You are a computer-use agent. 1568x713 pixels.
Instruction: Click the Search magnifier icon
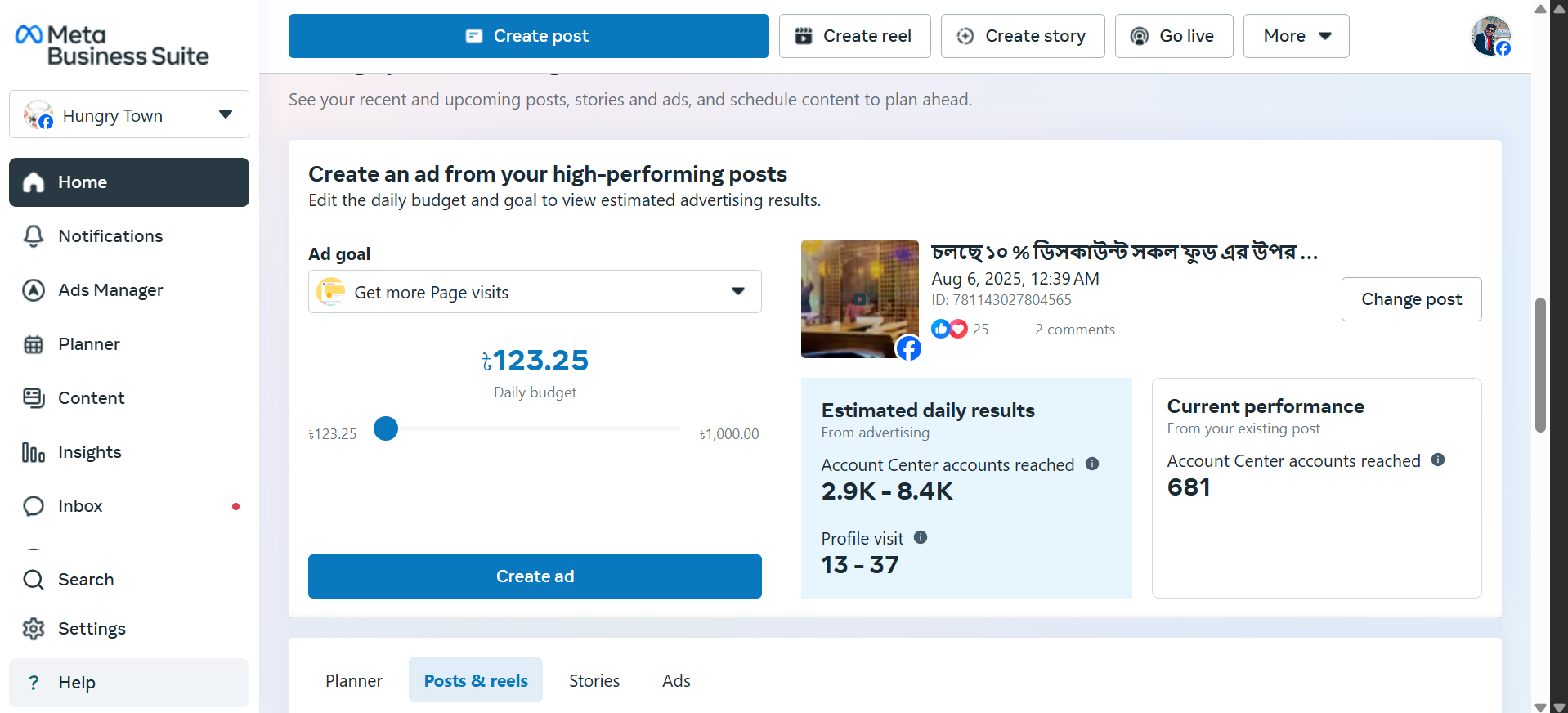(34, 580)
